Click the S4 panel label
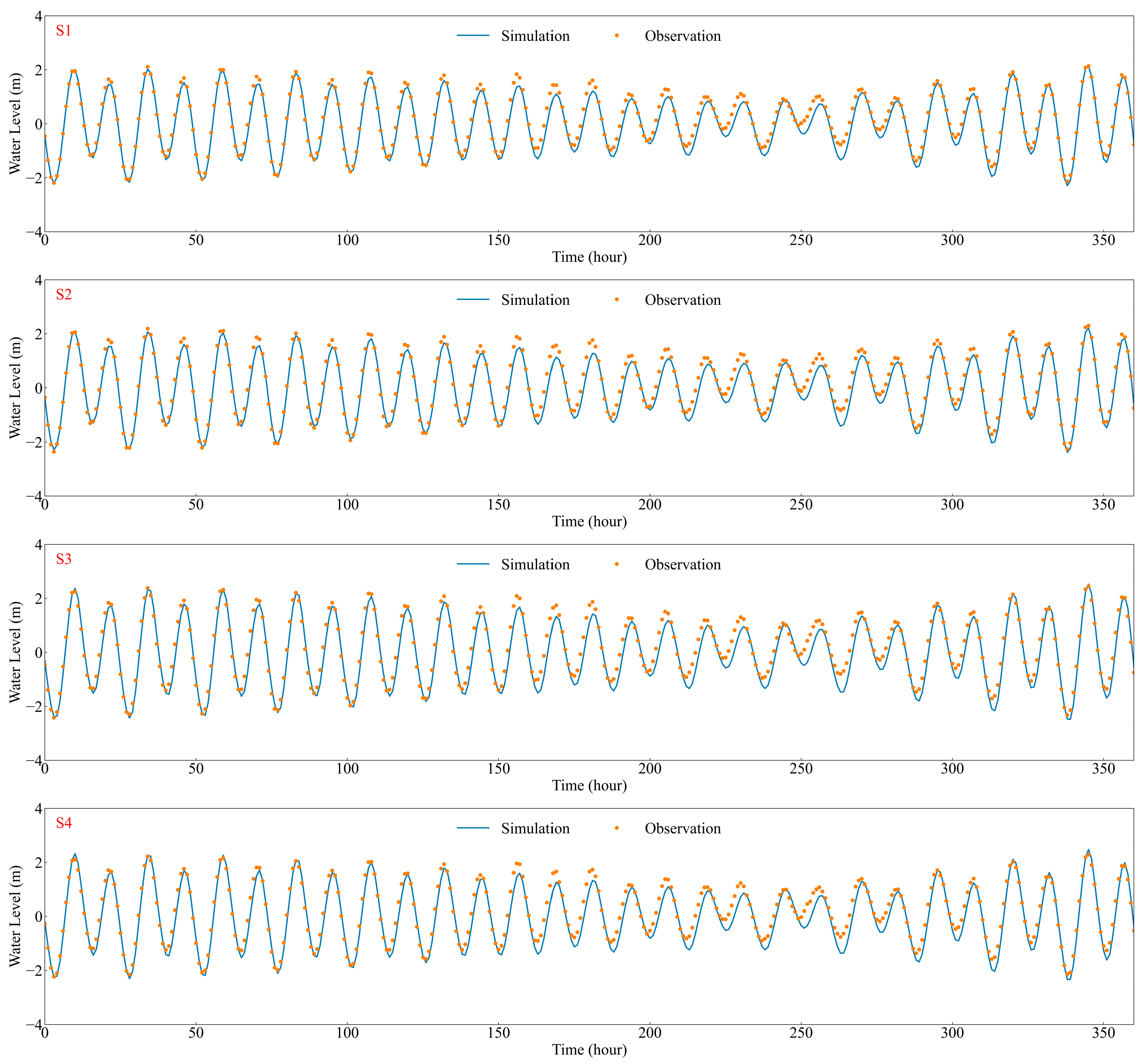 point(63,823)
